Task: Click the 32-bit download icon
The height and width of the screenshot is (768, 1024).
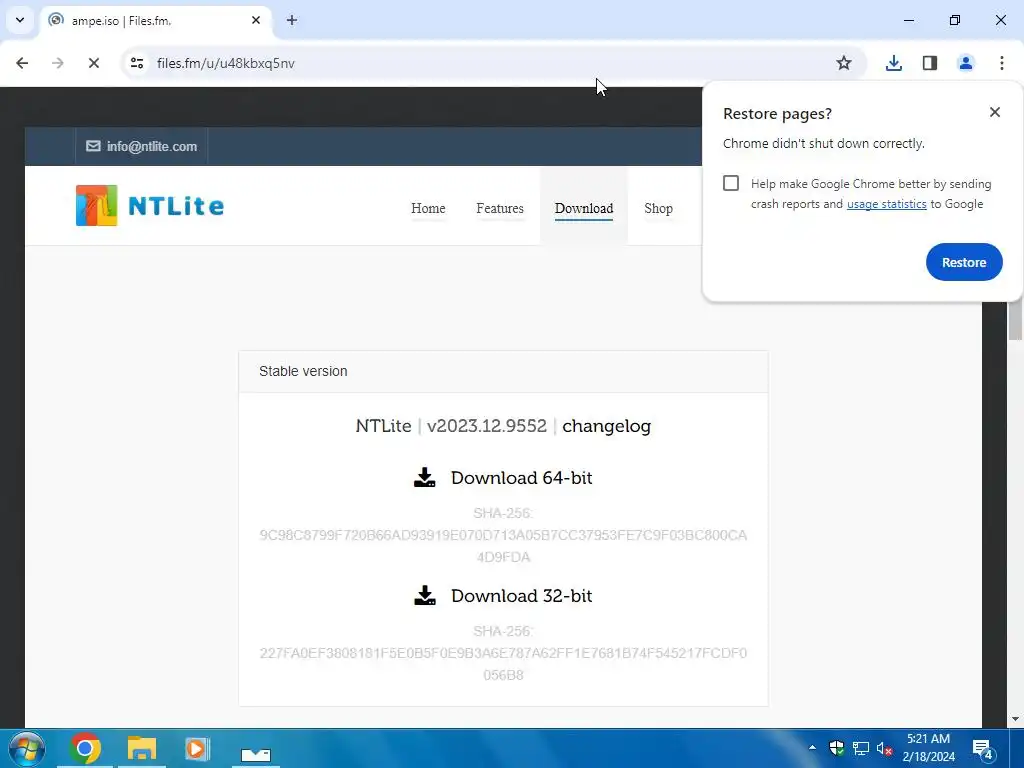Action: pyautogui.click(x=424, y=596)
